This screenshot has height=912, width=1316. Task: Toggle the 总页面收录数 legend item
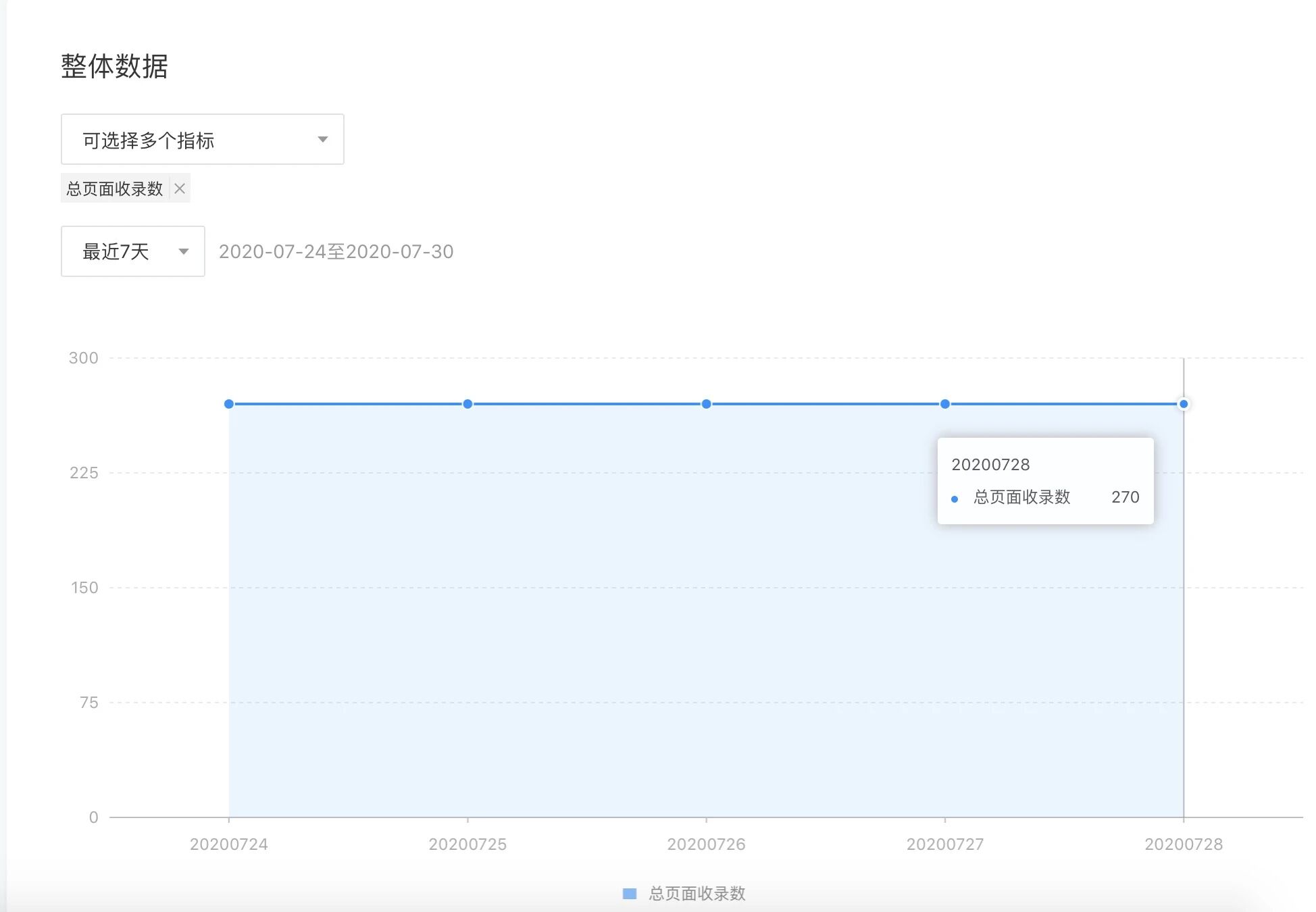[x=697, y=894]
